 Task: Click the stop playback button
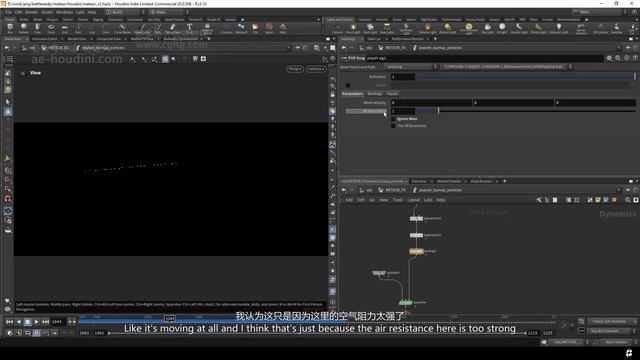[27, 322]
